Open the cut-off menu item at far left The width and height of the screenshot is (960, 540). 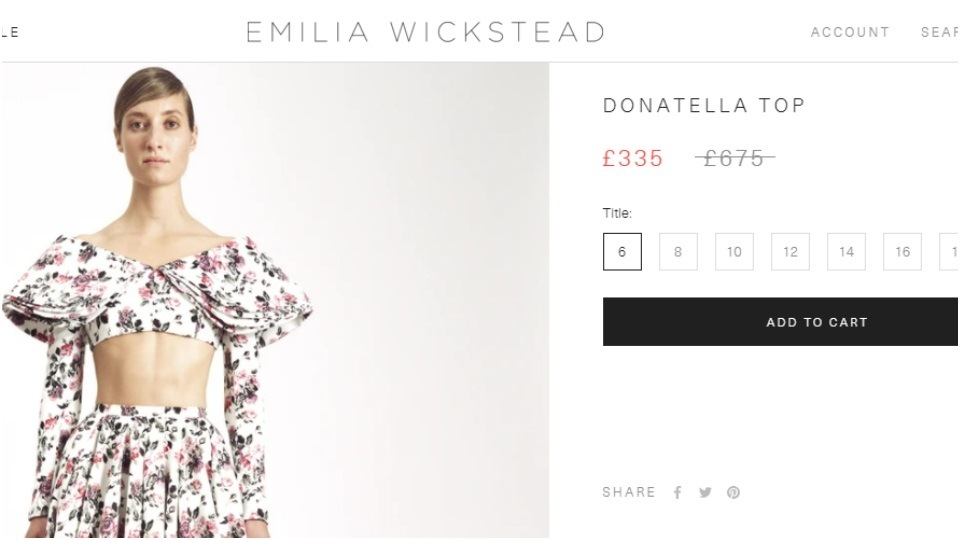pyautogui.click(x=10, y=32)
